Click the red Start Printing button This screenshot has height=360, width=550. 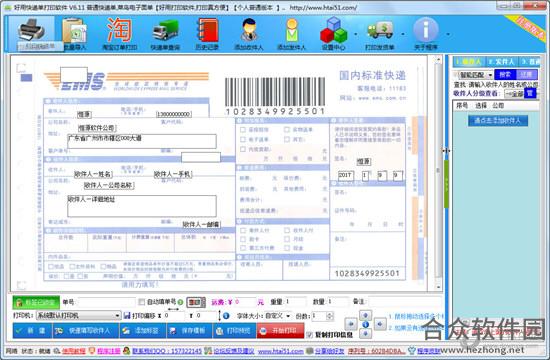click(x=280, y=331)
